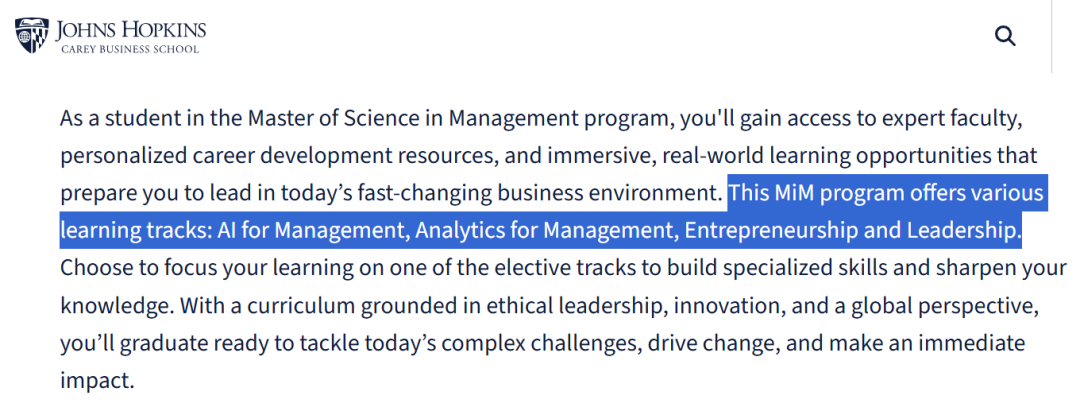Open search with the magnifying glass icon
Screen dimensions: 1080x411
(1006, 36)
